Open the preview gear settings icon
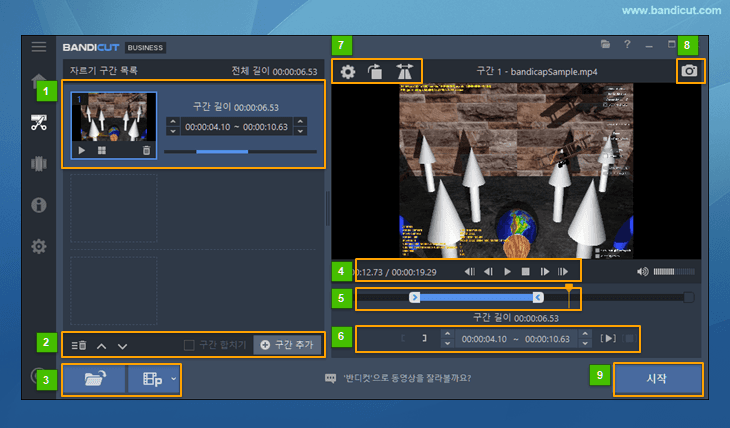The width and height of the screenshot is (730, 428). (348, 72)
